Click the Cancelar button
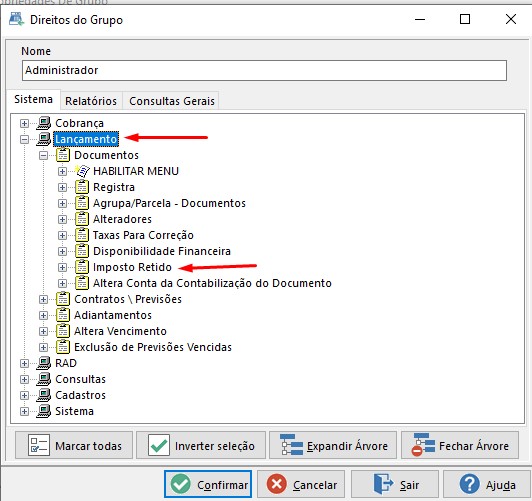Viewport: 532px width, 501px height. coord(301,484)
